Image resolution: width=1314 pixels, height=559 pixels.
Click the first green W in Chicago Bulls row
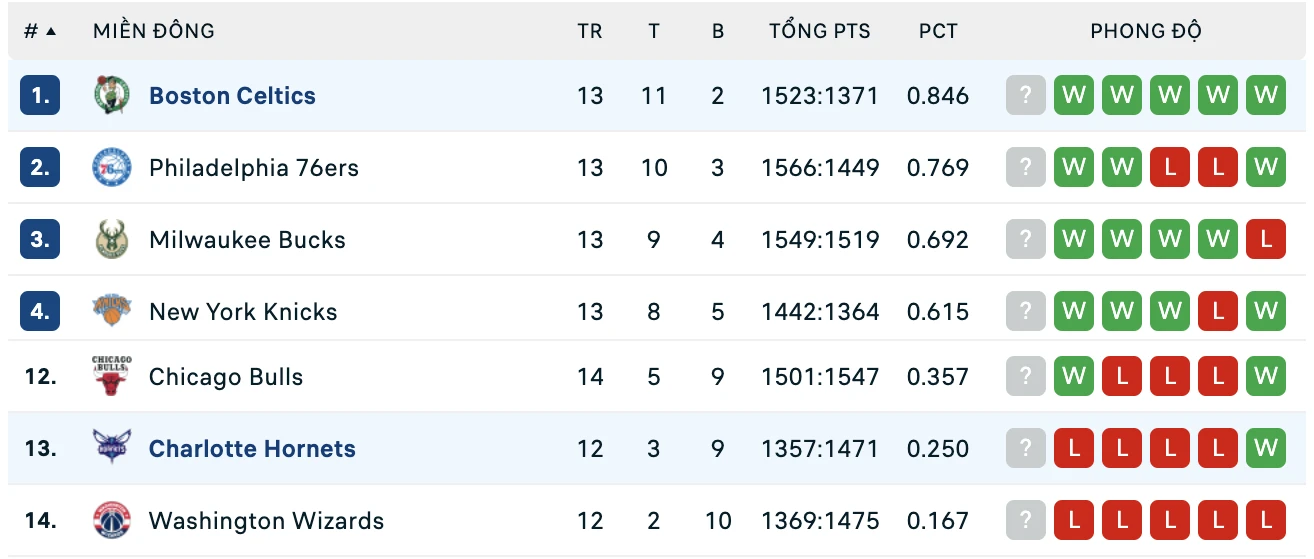(x=1074, y=377)
